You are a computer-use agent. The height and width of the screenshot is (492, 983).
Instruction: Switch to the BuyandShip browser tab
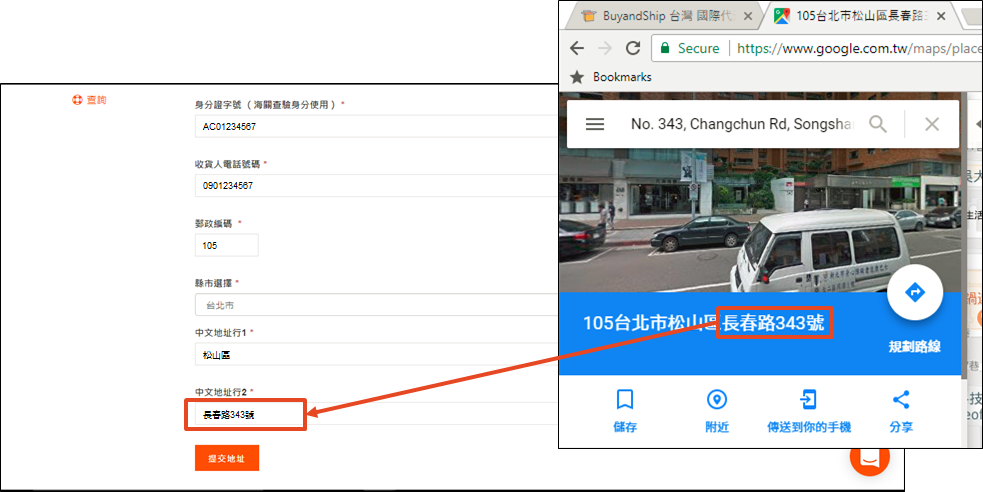(658, 16)
